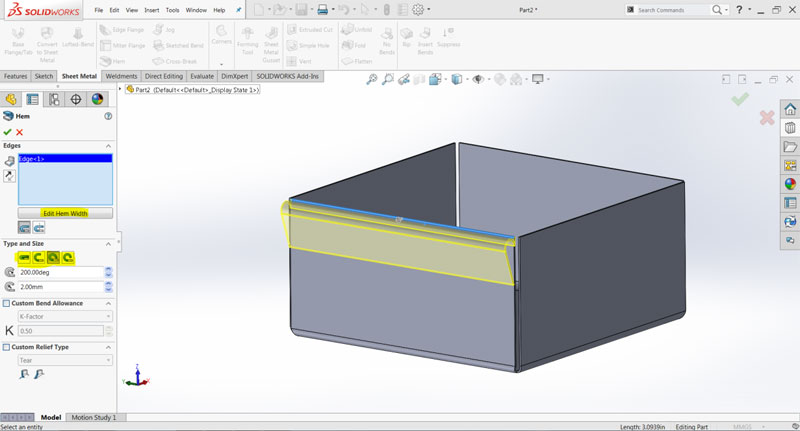Click the Print icon in the toolbar

(x=322, y=9)
